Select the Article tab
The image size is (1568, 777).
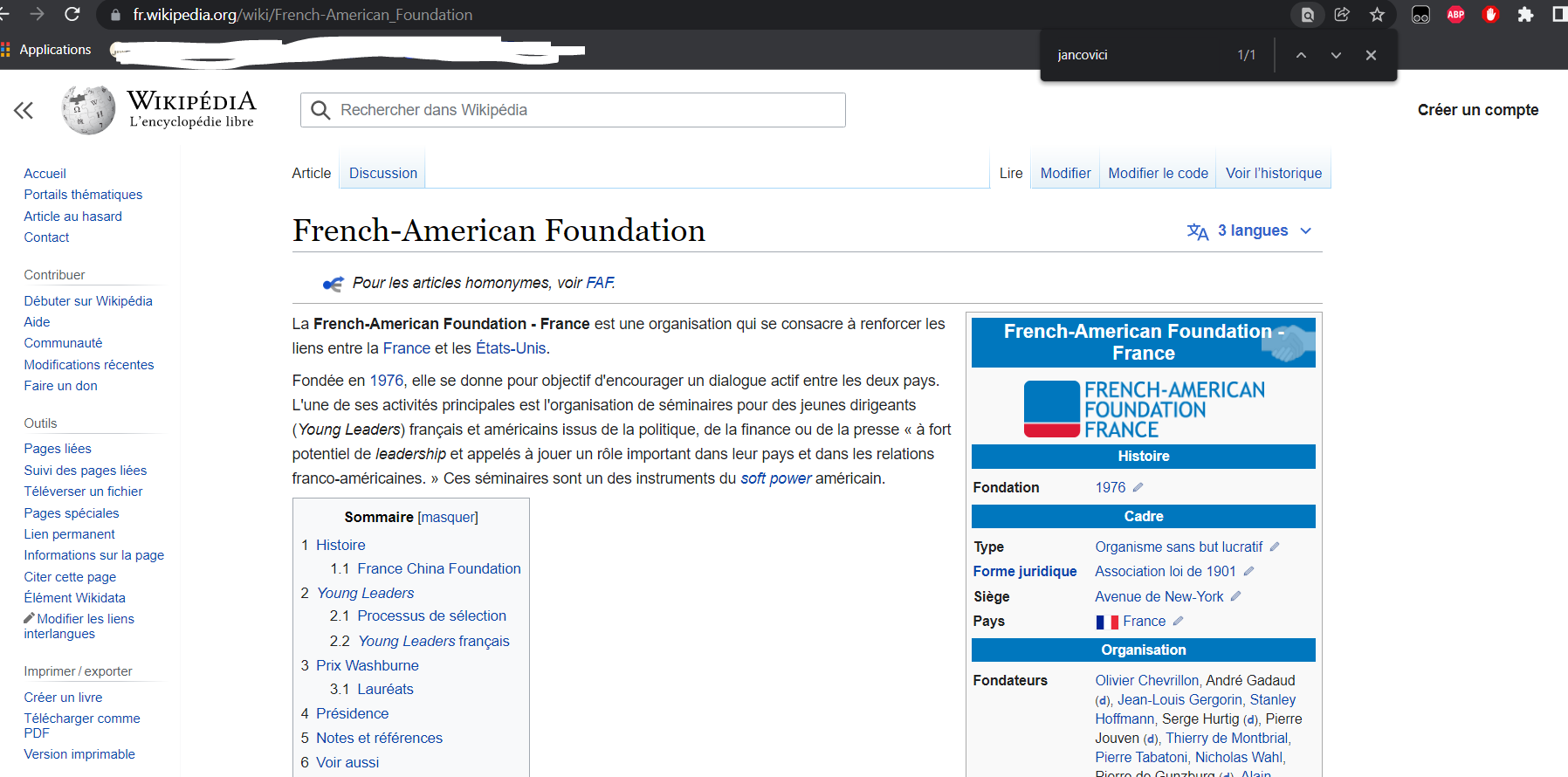point(312,173)
